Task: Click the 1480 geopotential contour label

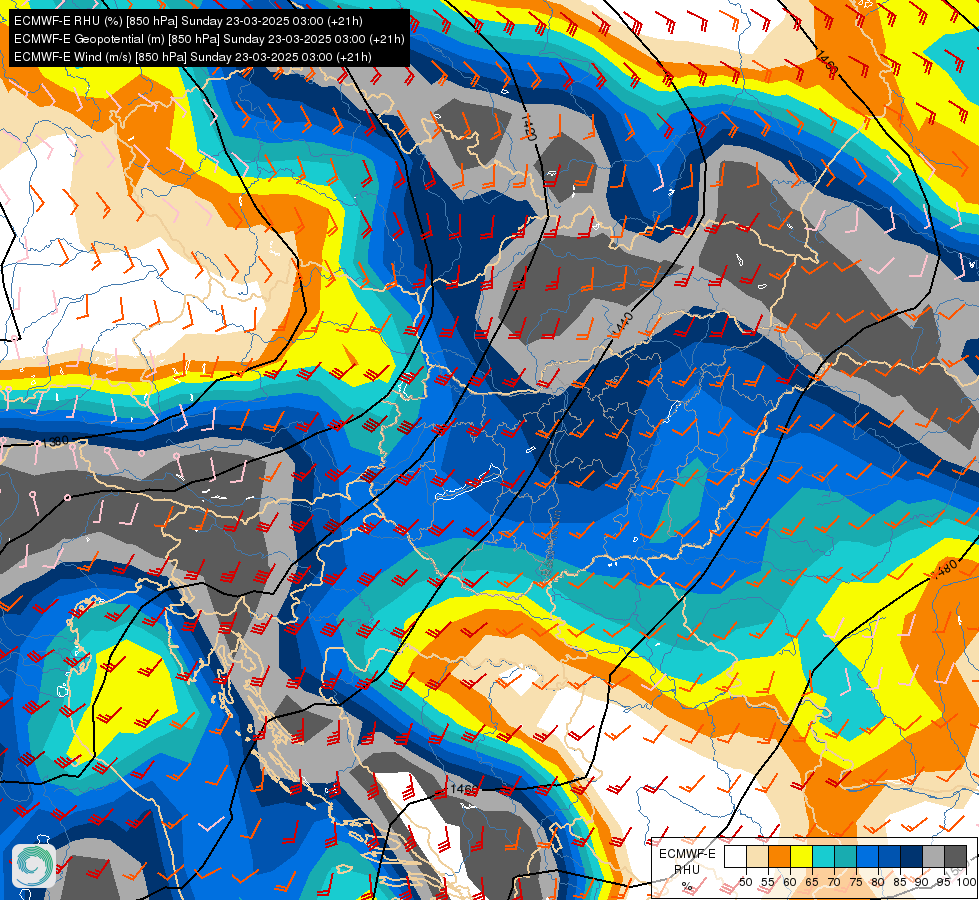Action: click(943, 568)
